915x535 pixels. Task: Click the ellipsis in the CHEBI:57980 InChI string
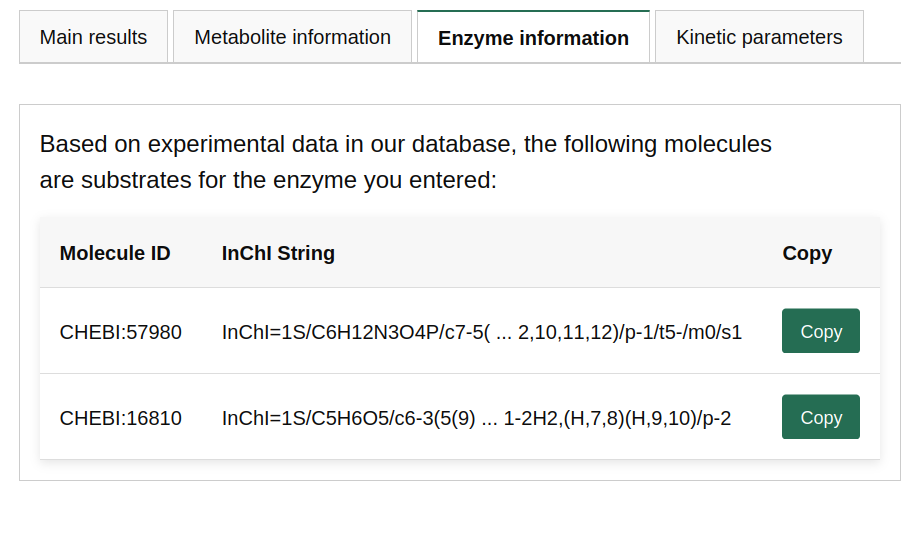pyautogui.click(x=504, y=332)
